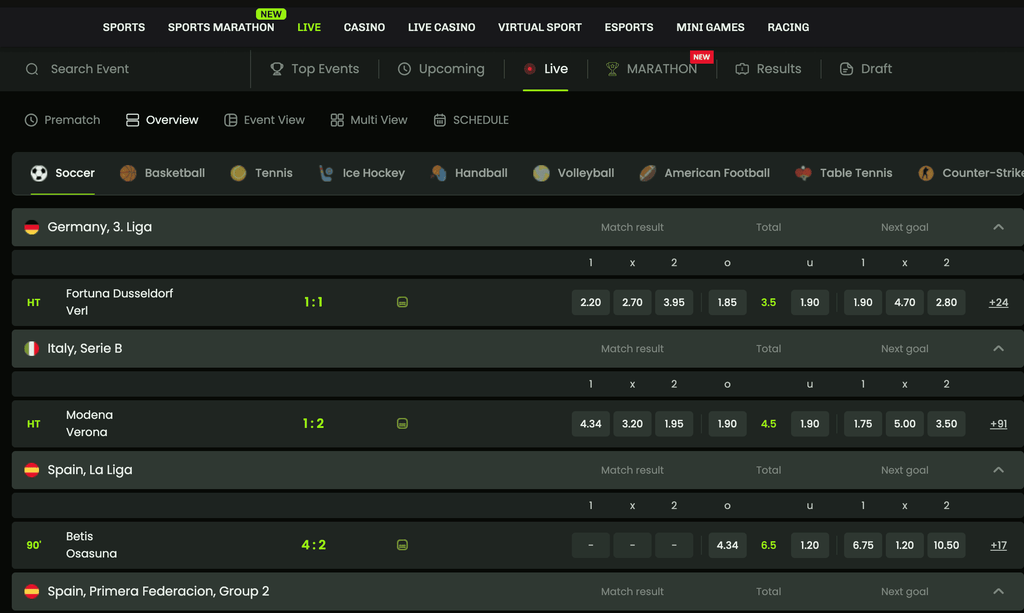
Task: Click the Counter-Strike icon
Action: (926, 173)
